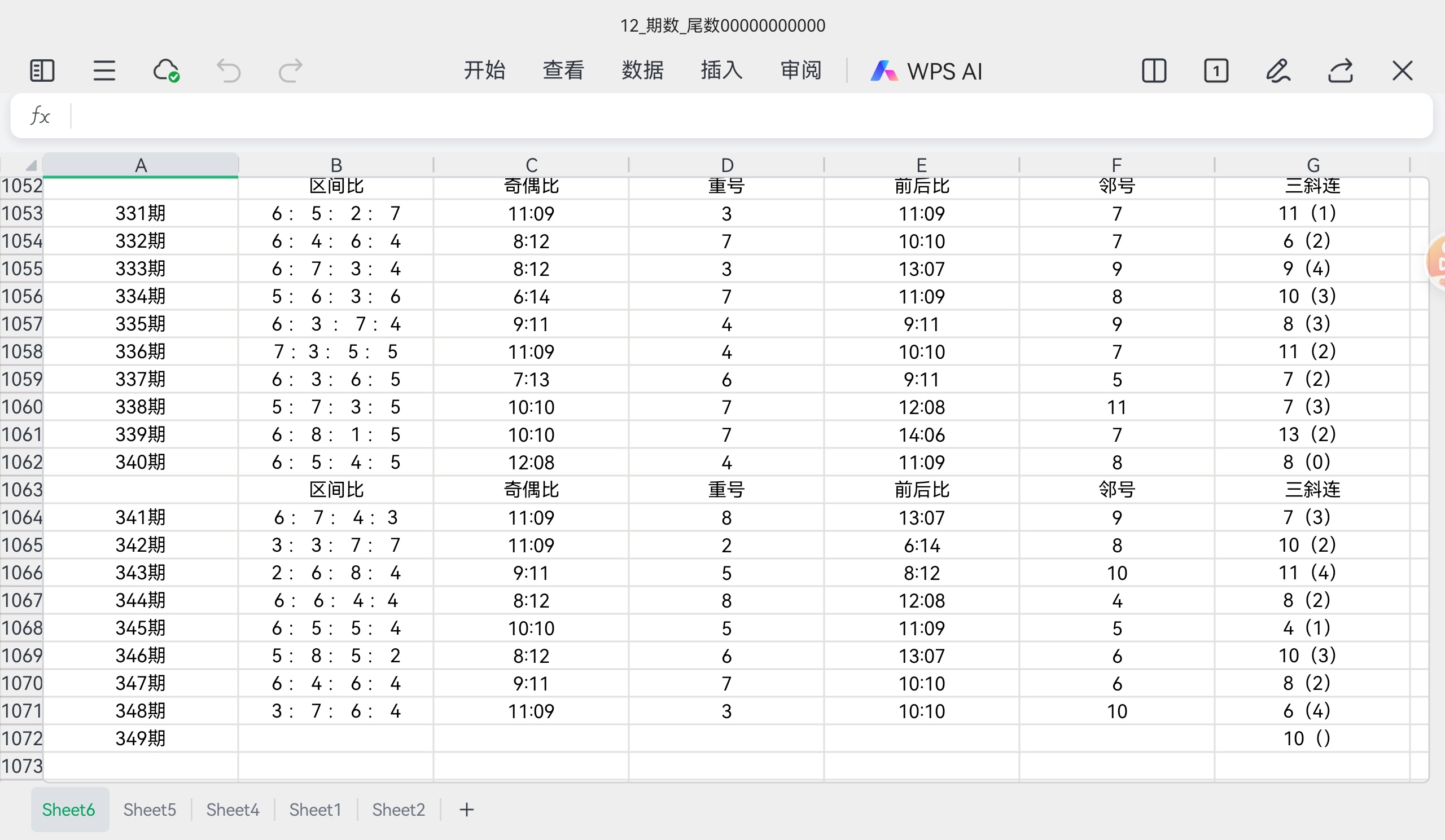
Task: Open the WPS AI assistant
Action: 926,71
